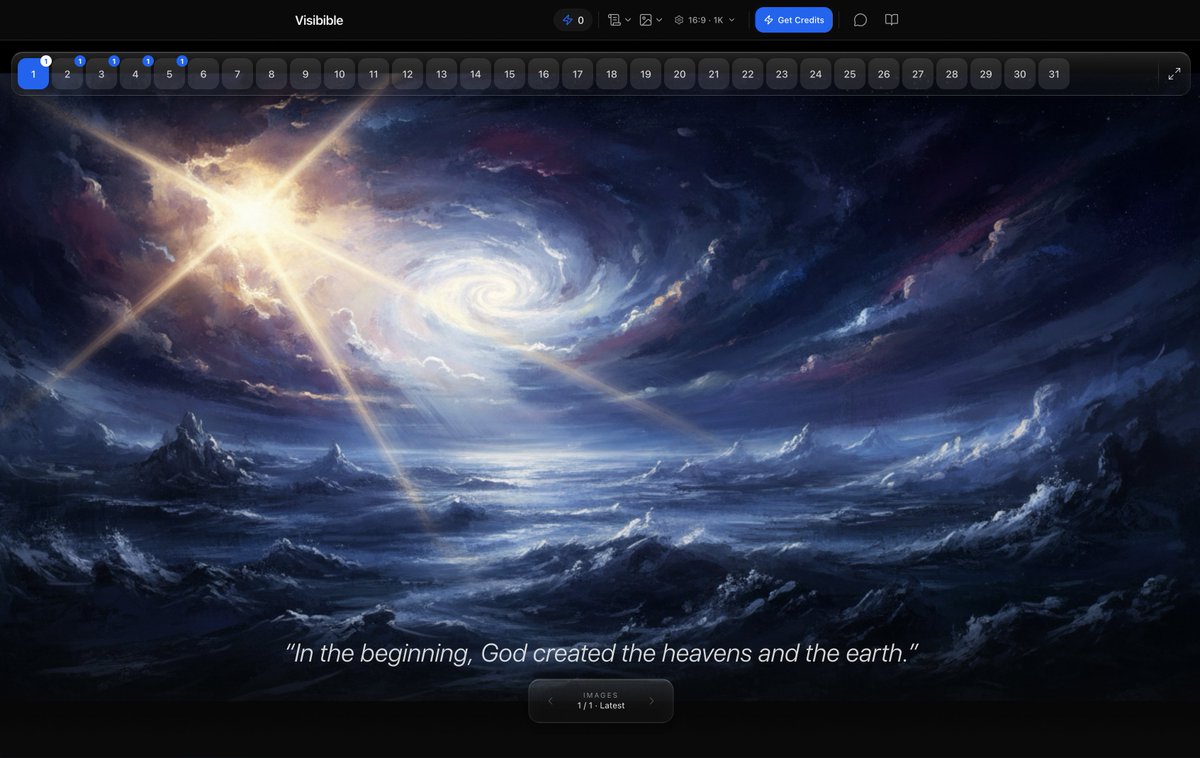Open verse number 17

tap(577, 74)
